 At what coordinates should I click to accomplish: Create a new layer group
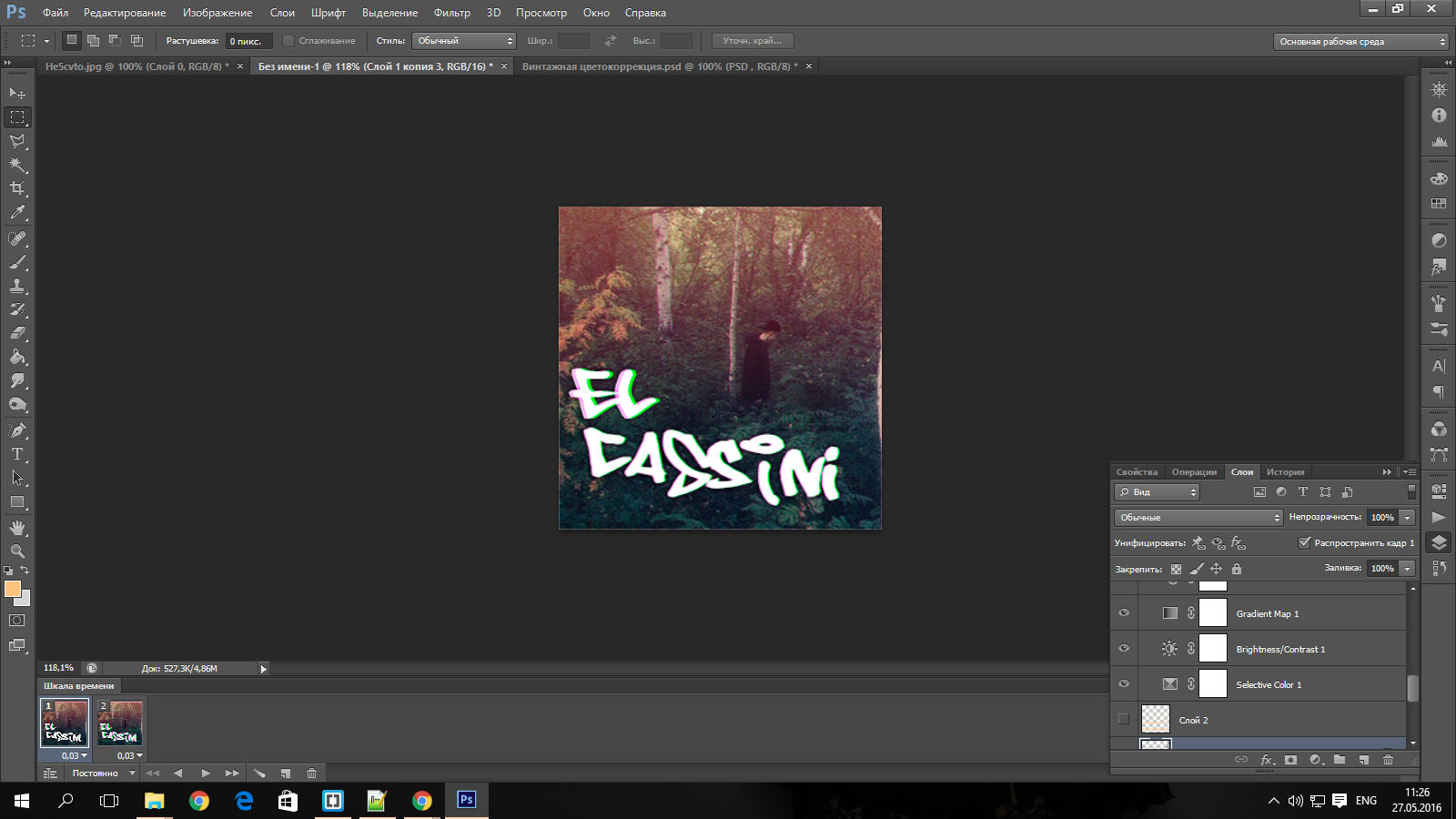1340,760
